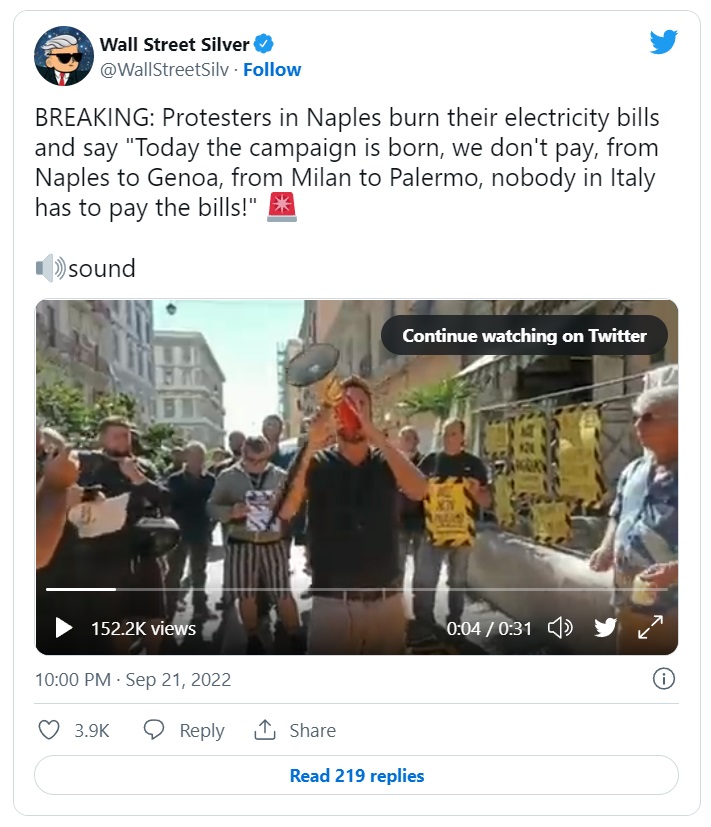Open the tweet via the video's Twitter bird icon

(606, 628)
